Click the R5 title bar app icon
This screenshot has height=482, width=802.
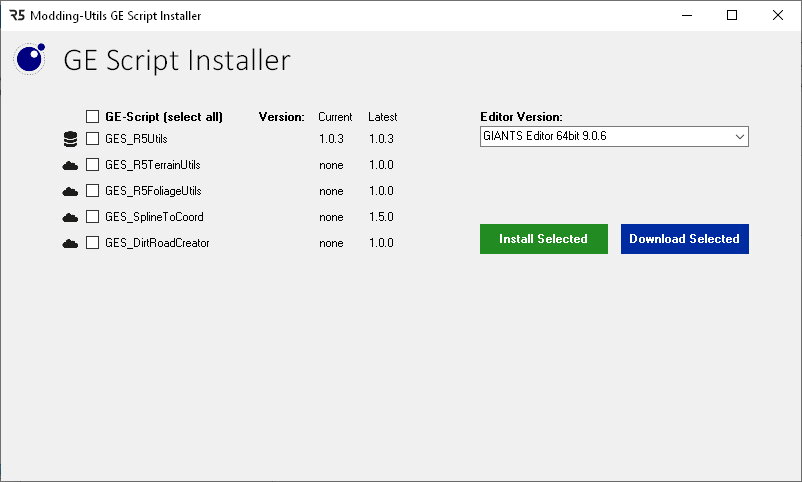pos(16,15)
